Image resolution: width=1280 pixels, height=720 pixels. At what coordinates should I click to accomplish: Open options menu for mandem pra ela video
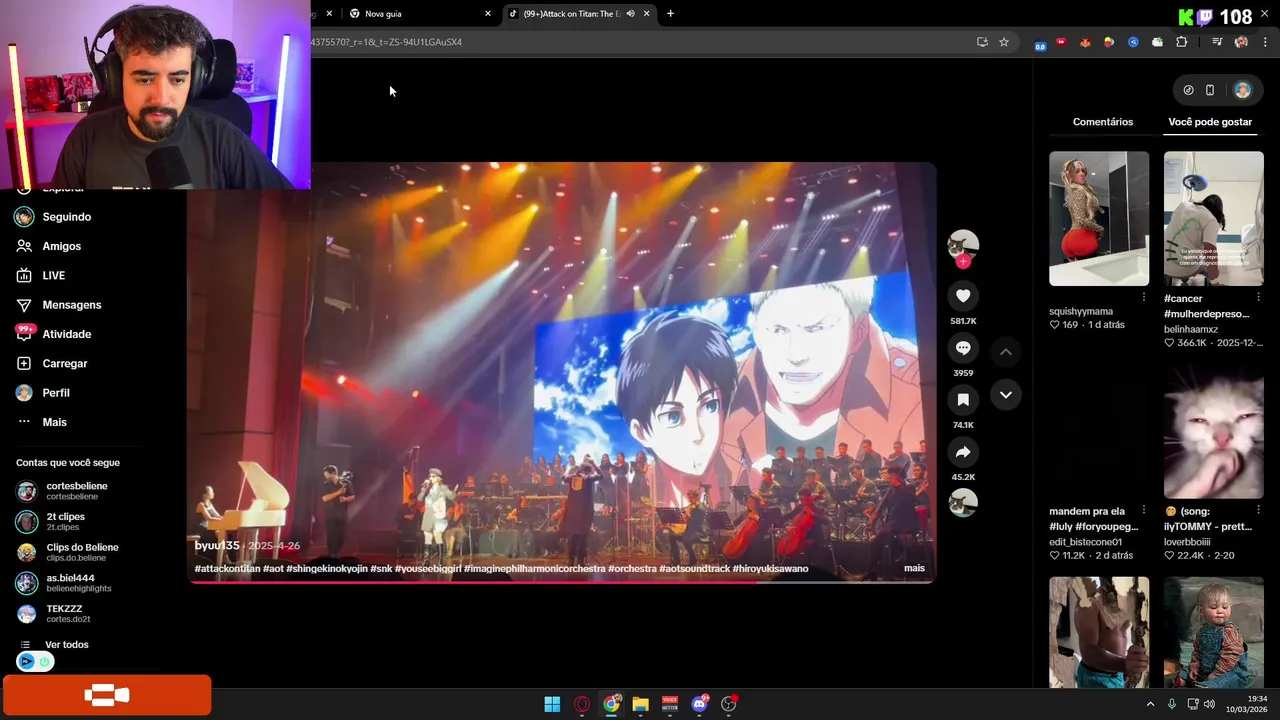pyautogui.click(x=1143, y=510)
